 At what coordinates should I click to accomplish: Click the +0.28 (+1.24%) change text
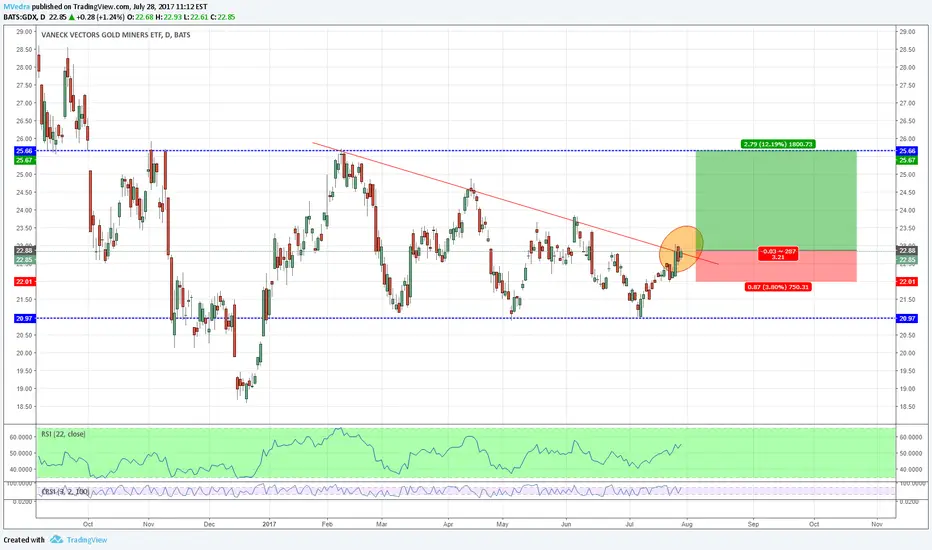point(100,17)
